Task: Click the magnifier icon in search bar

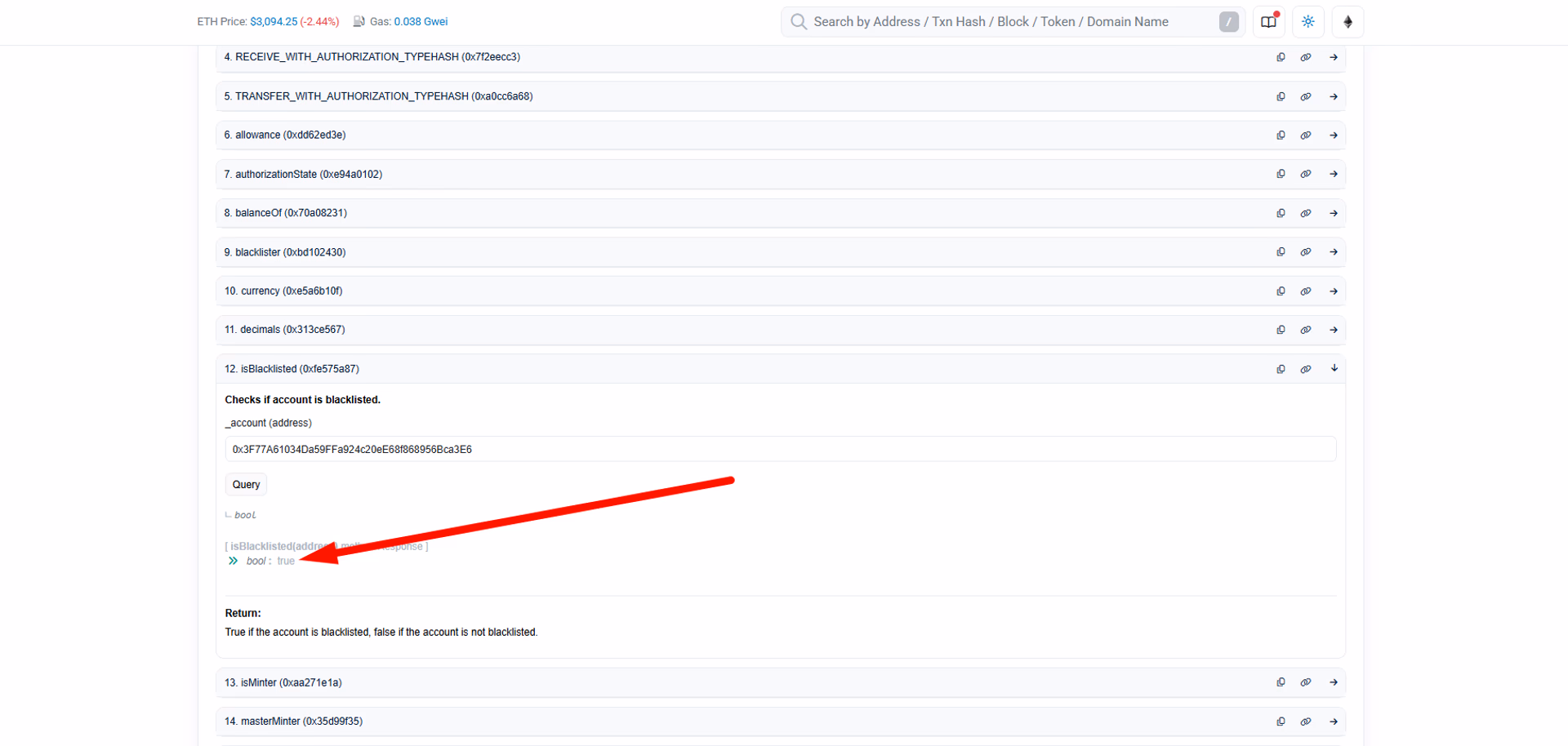Action: [x=799, y=22]
